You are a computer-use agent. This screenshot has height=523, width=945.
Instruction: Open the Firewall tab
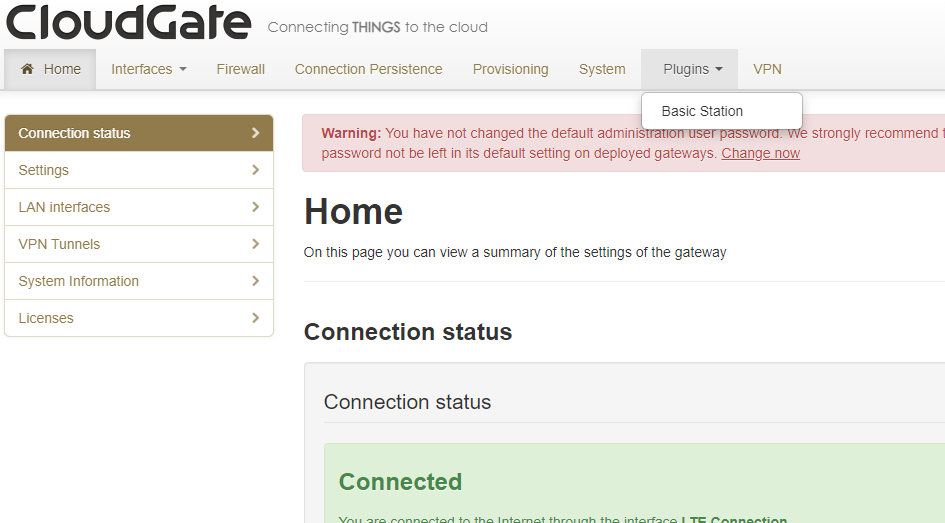[x=240, y=69]
